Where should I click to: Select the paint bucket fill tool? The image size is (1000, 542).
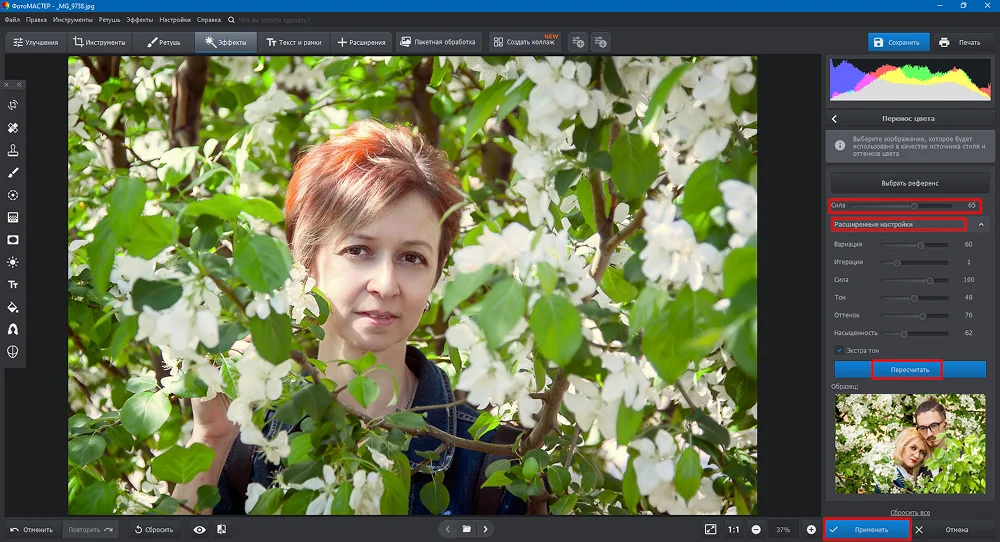(13, 307)
